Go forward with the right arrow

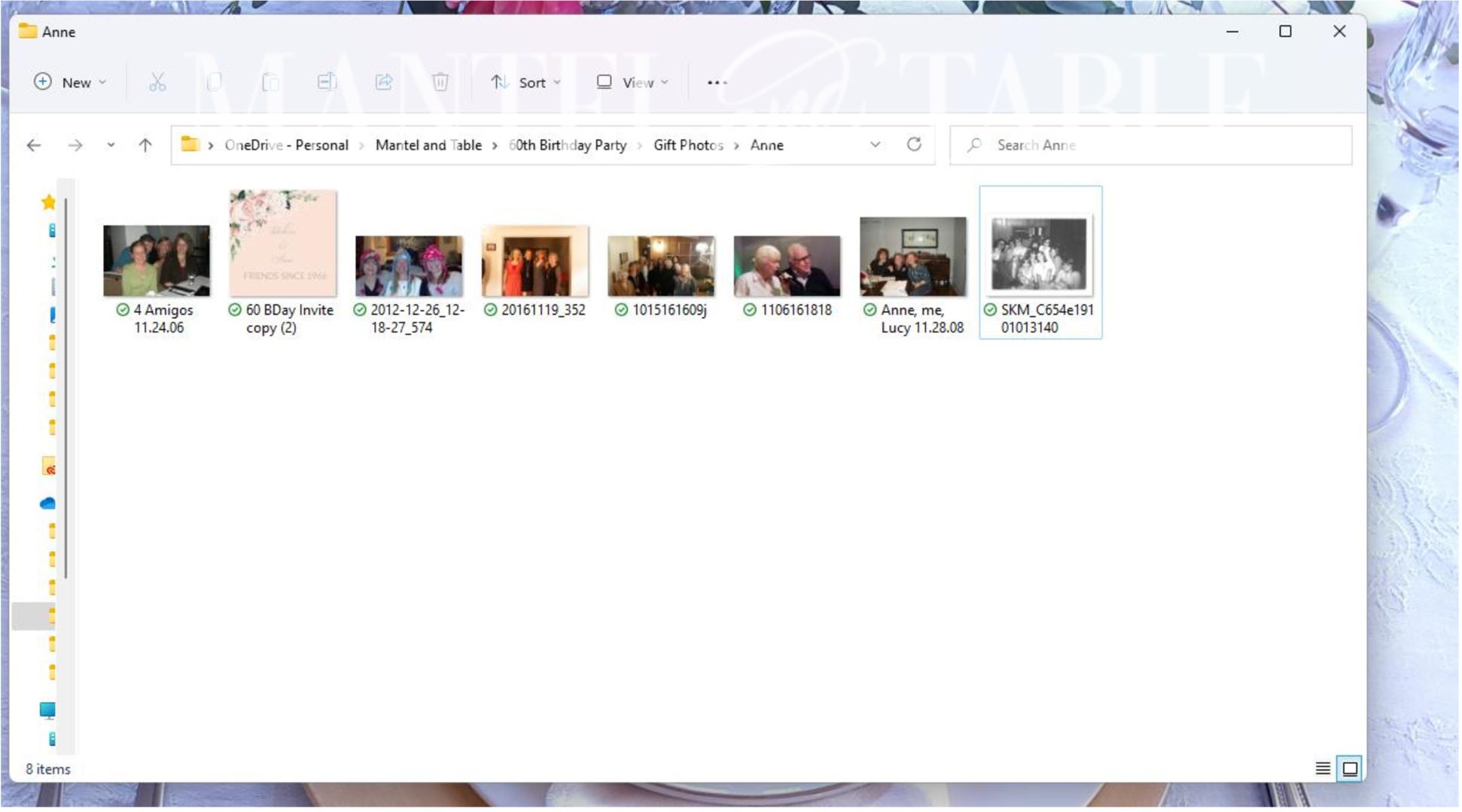coord(75,145)
